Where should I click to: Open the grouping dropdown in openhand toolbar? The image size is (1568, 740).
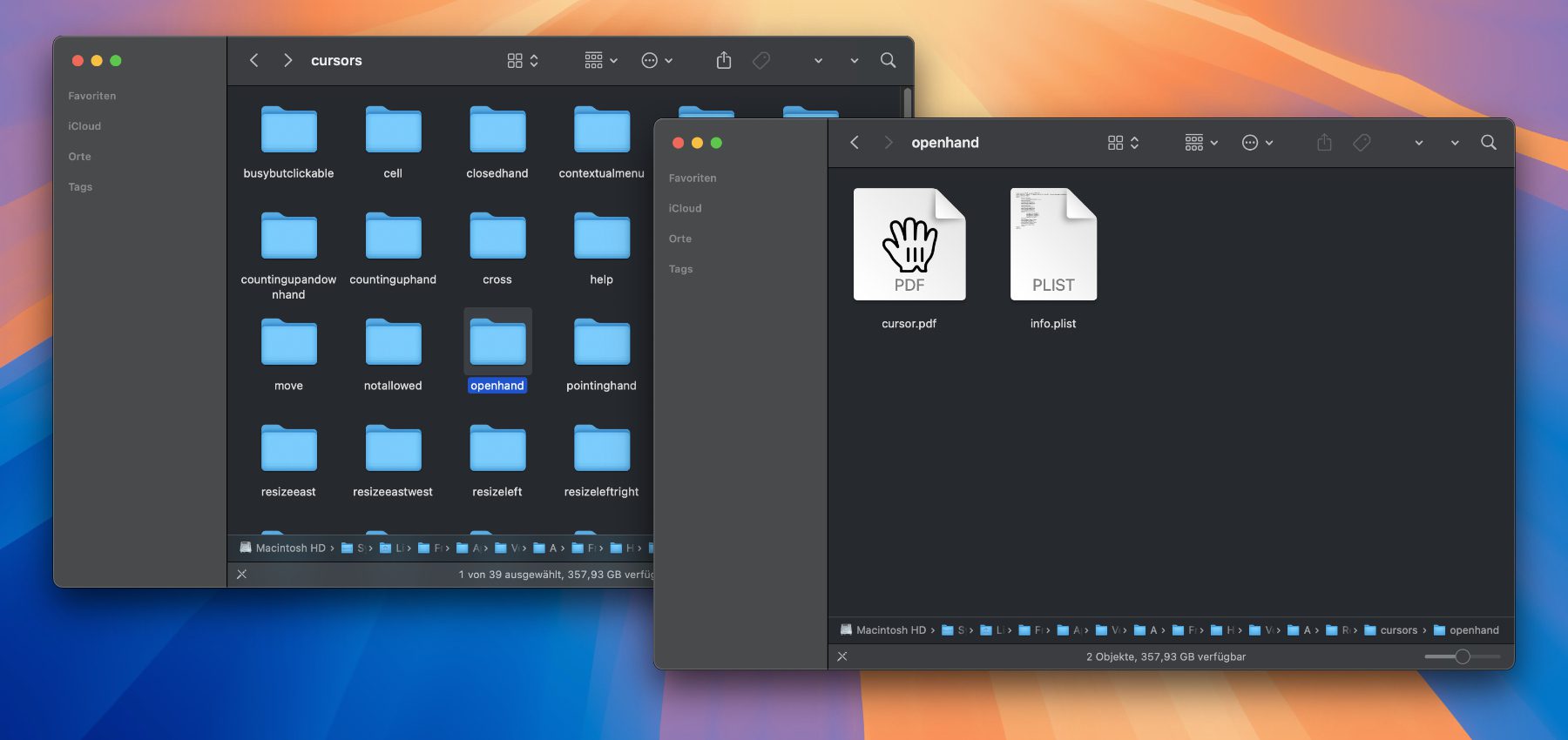click(x=1200, y=143)
